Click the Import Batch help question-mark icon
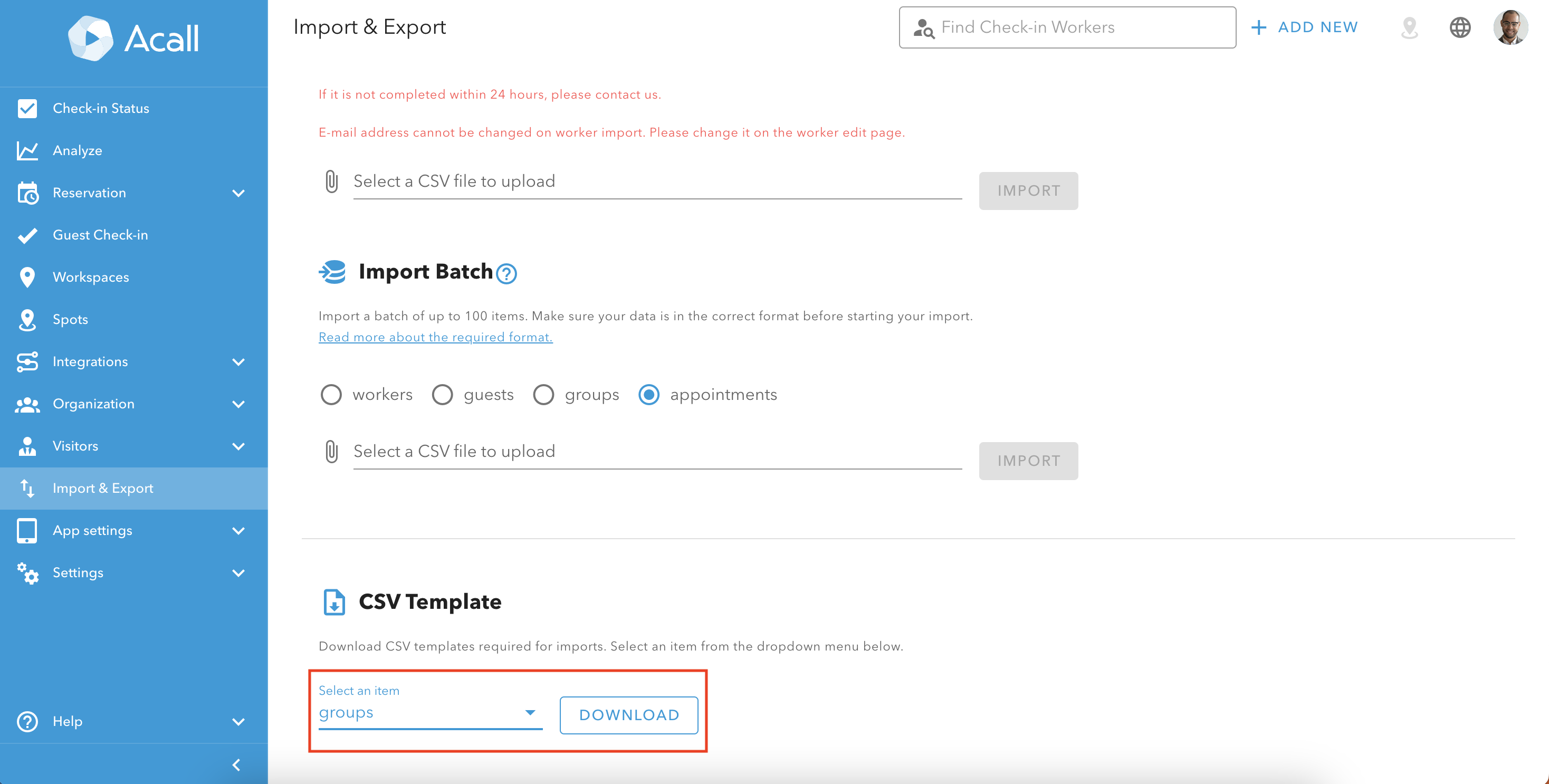The image size is (1549, 784). (x=506, y=274)
